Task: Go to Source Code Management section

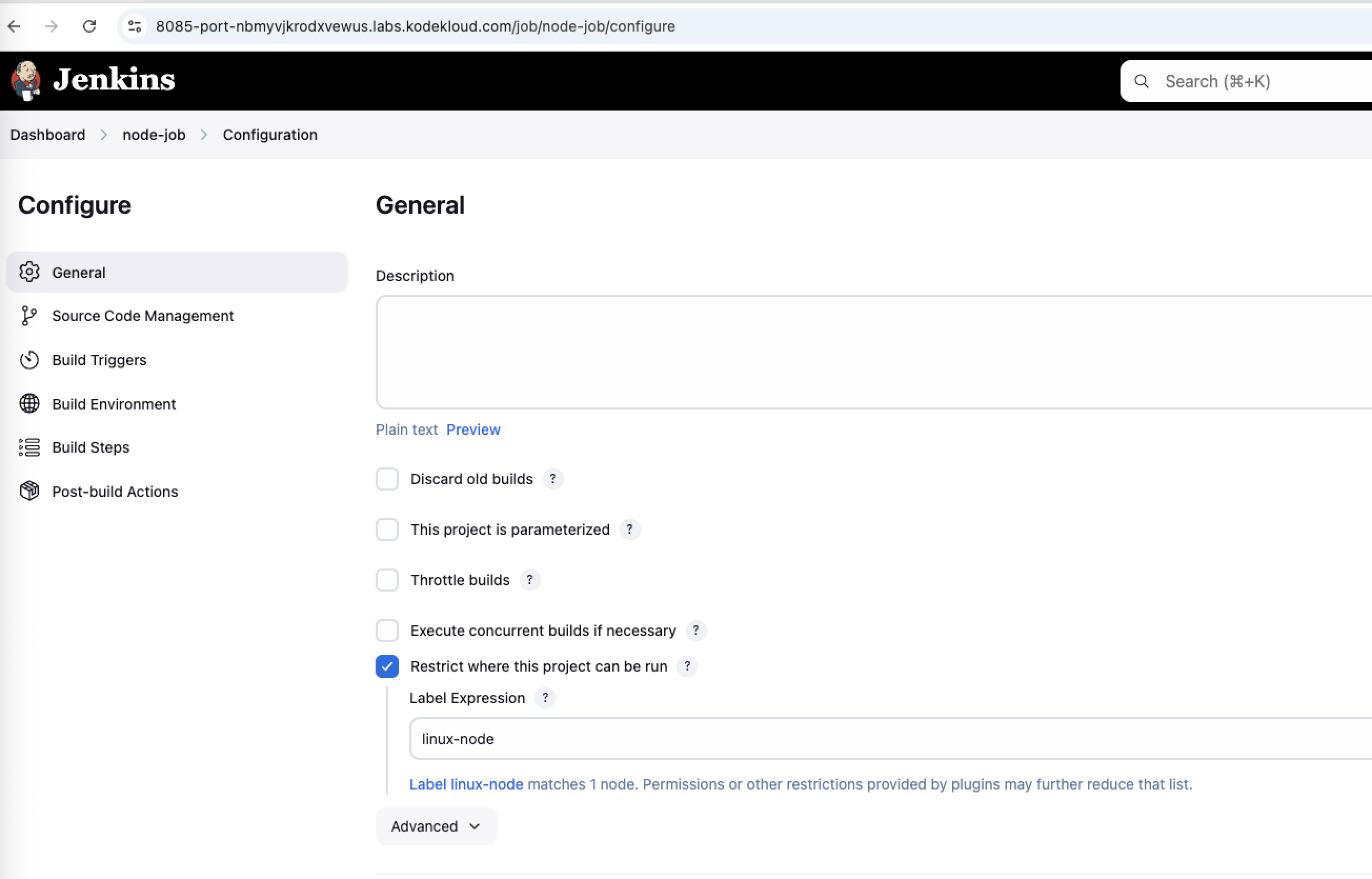Action: pos(177,316)
